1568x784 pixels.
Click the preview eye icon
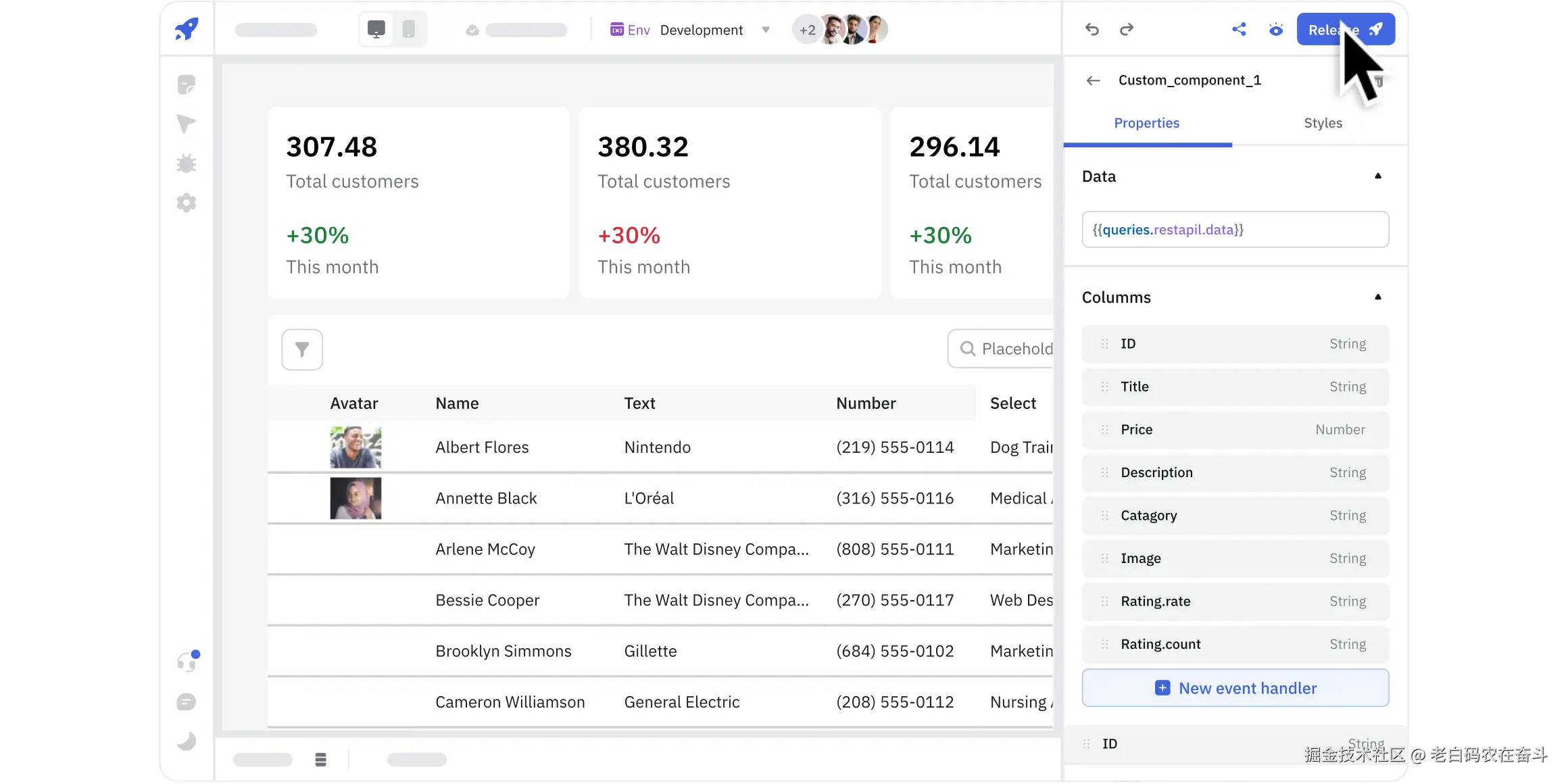click(1275, 30)
